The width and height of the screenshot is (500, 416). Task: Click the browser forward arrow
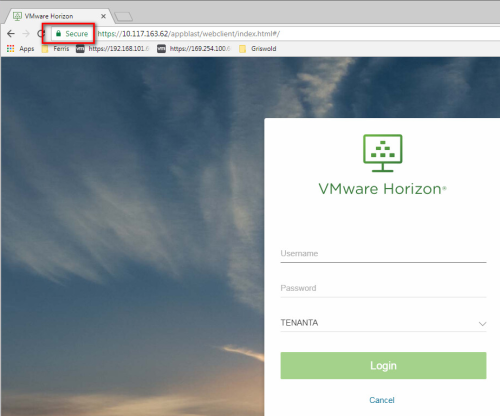[x=26, y=34]
